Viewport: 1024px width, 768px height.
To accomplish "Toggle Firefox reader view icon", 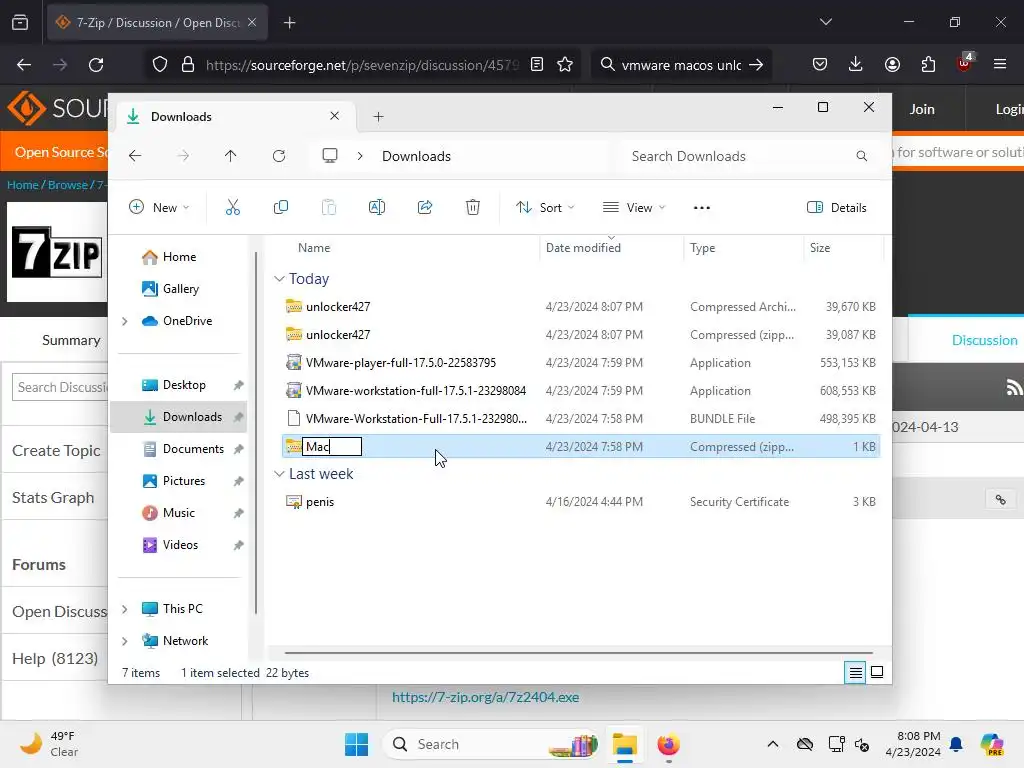I will [x=537, y=65].
